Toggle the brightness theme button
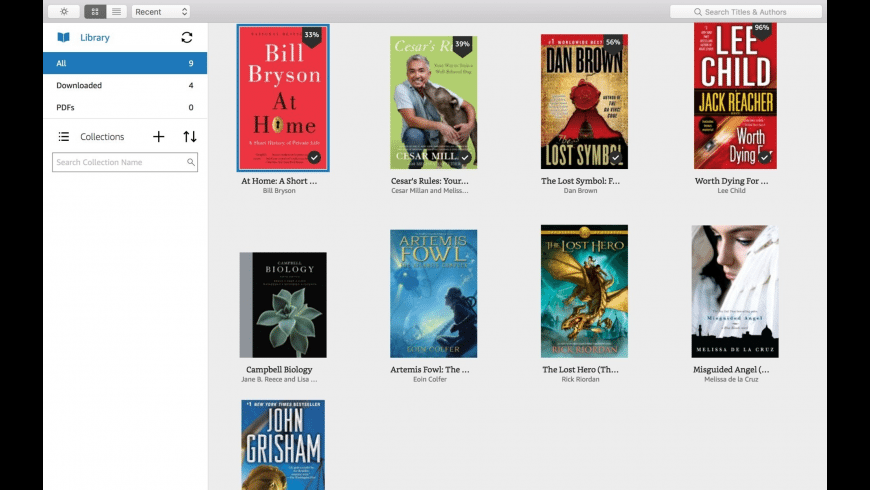 64,12
